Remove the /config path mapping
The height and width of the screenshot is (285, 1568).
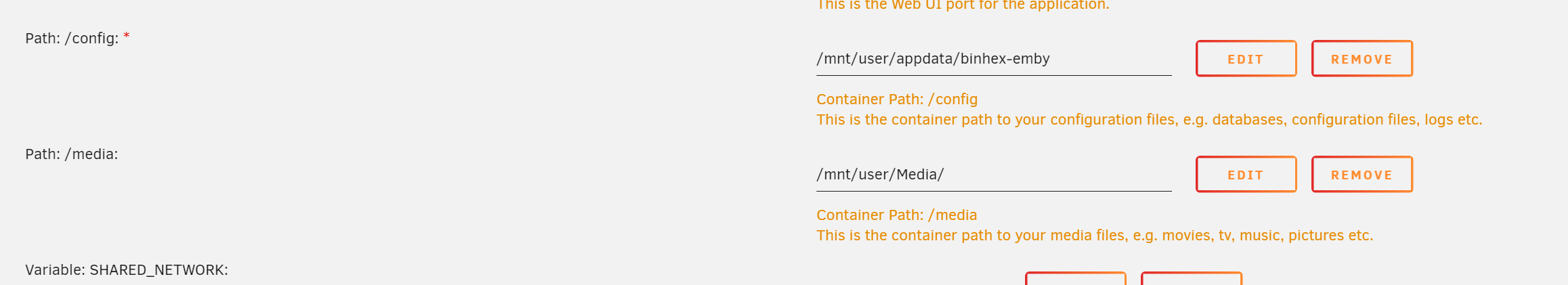pyautogui.click(x=1362, y=59)
